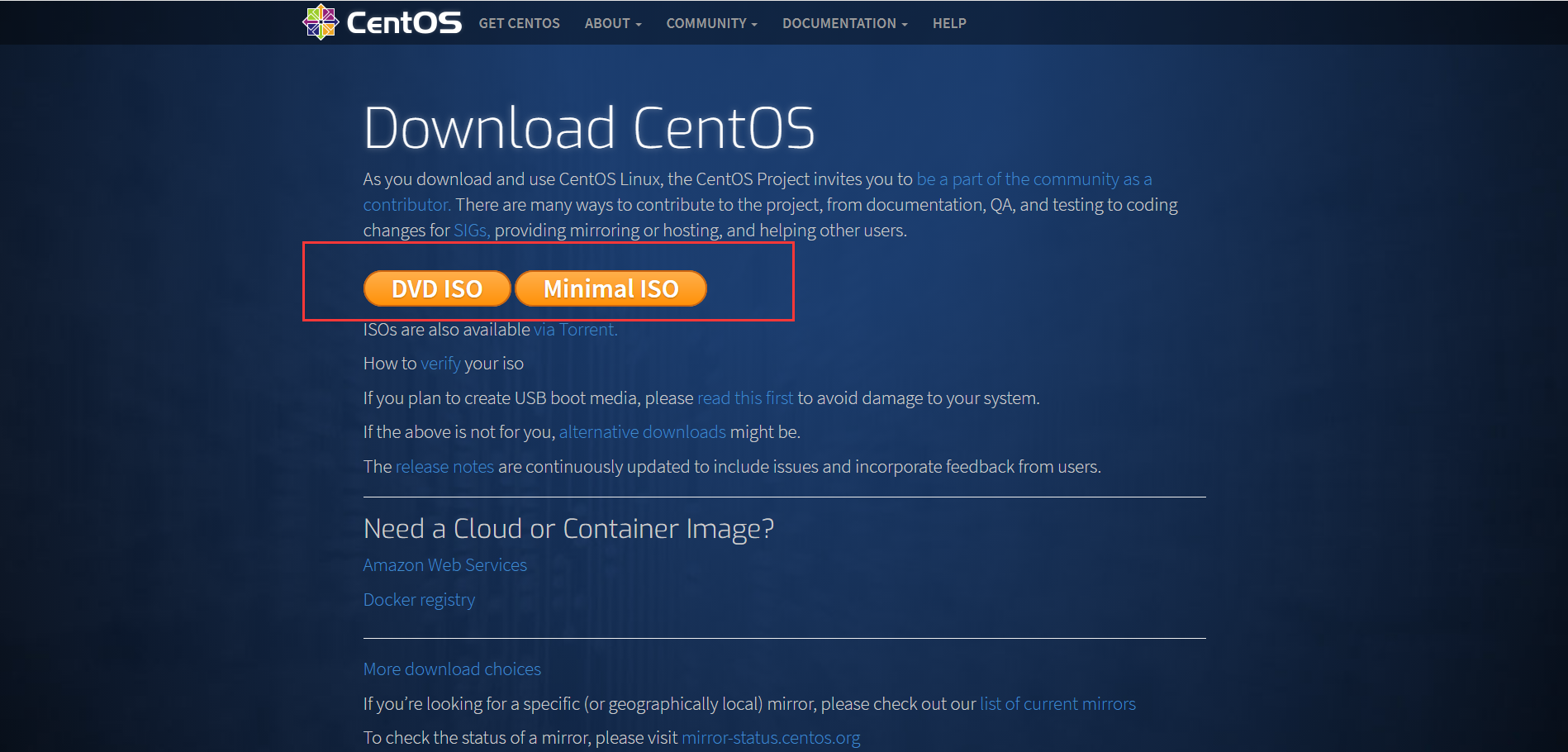1568x752 pixels.
Task: Expand the DOCUMENTATION dropdown menu
Action: click(x=845, y=23)
